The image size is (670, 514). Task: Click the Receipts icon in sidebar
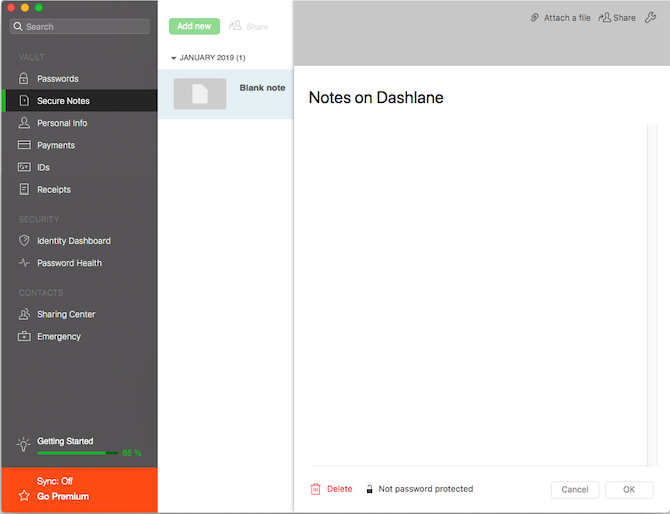pos(24,189)
